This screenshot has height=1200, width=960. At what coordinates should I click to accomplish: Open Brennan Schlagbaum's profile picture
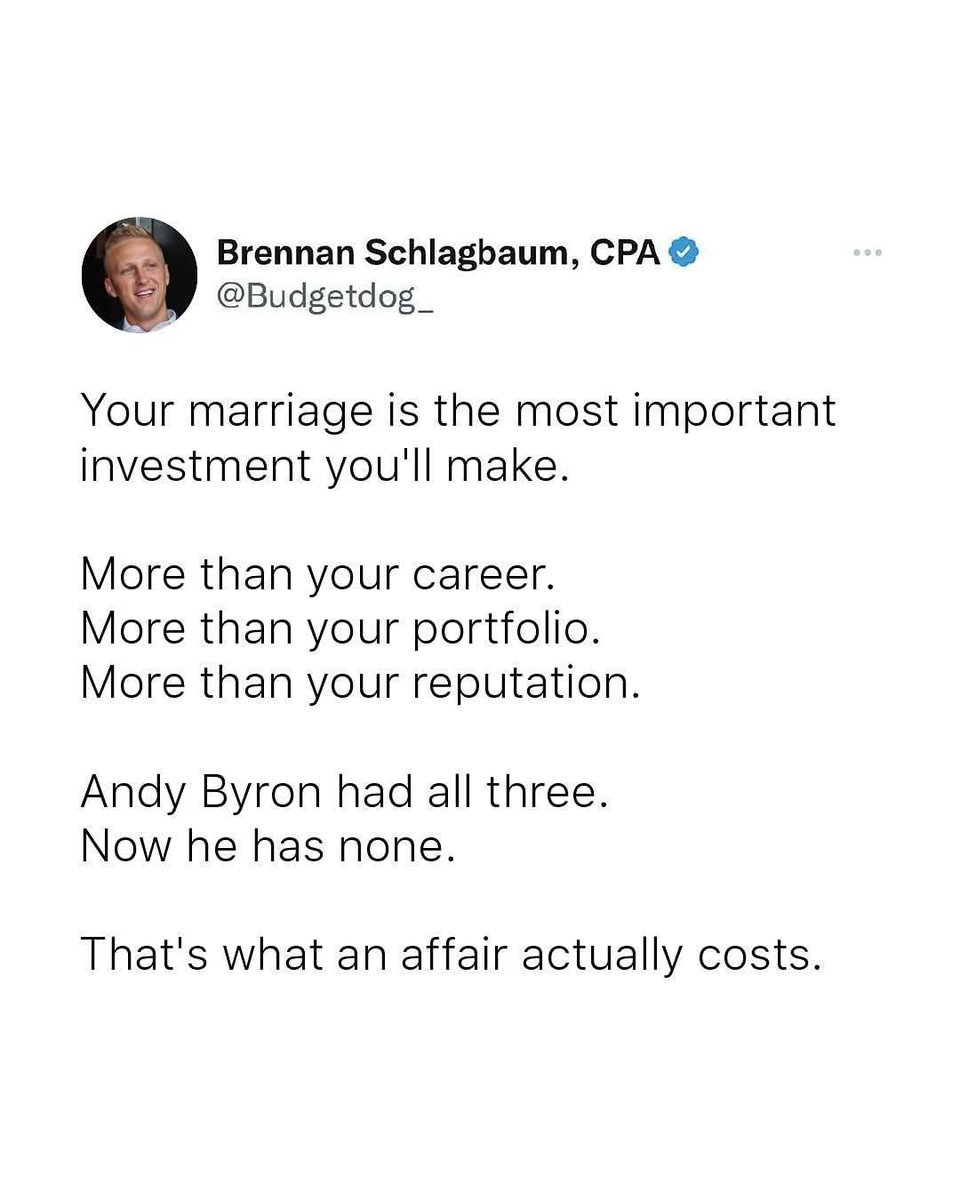(139, 275)
